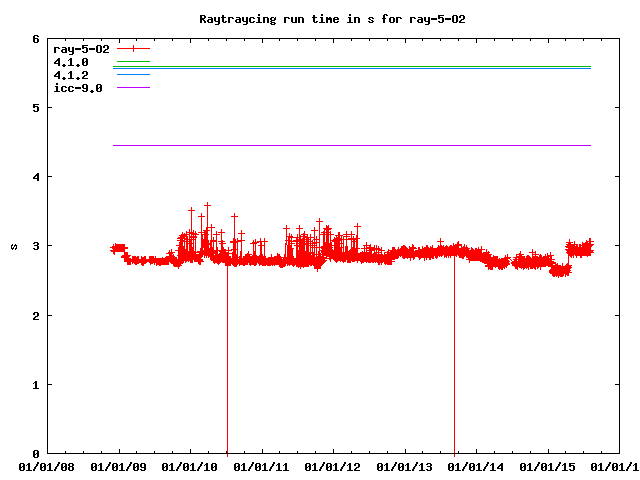Click the green horizontal line near 5.6

click(350, 67)
